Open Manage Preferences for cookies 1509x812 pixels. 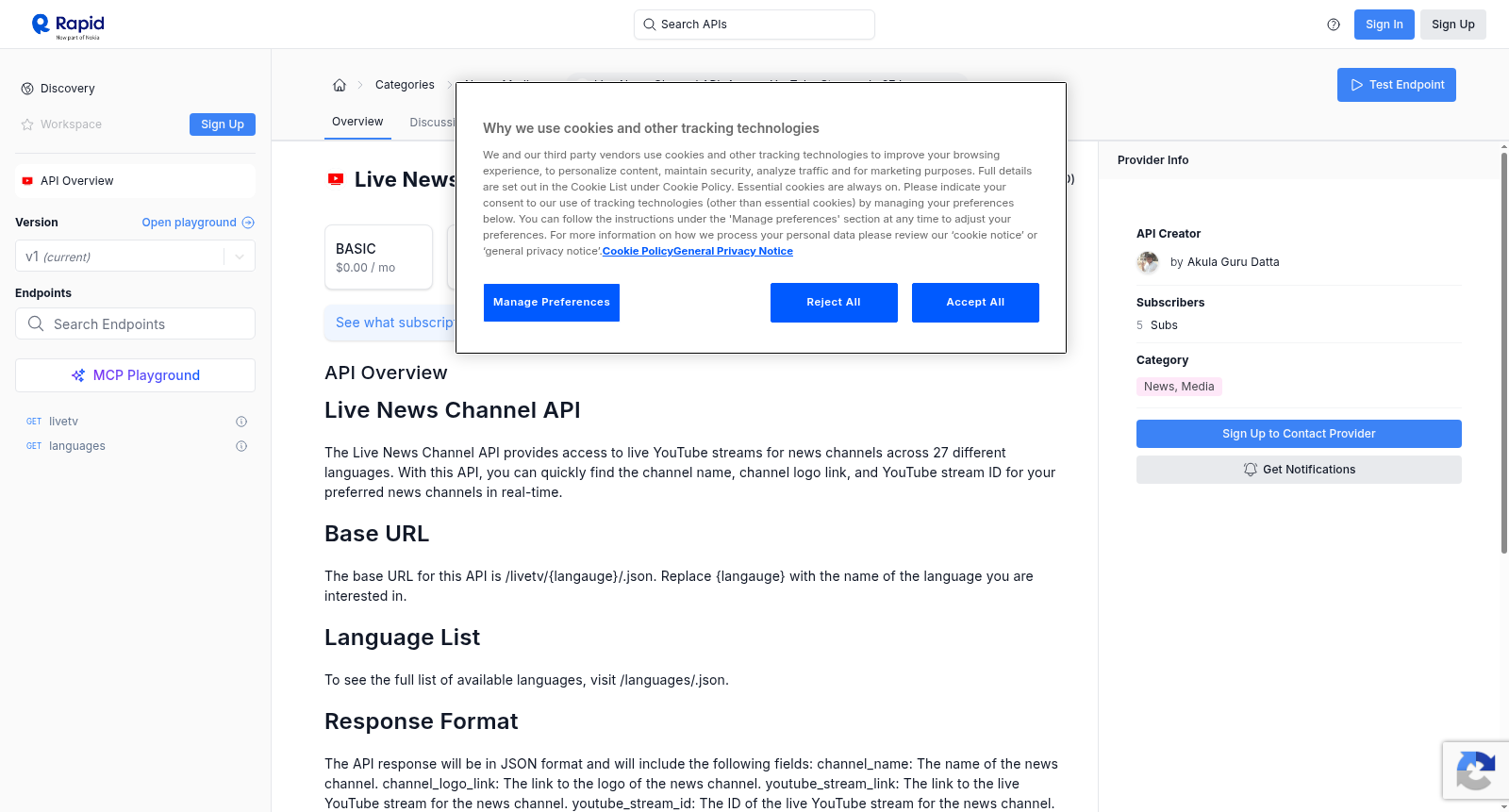[x=552, y=303]
